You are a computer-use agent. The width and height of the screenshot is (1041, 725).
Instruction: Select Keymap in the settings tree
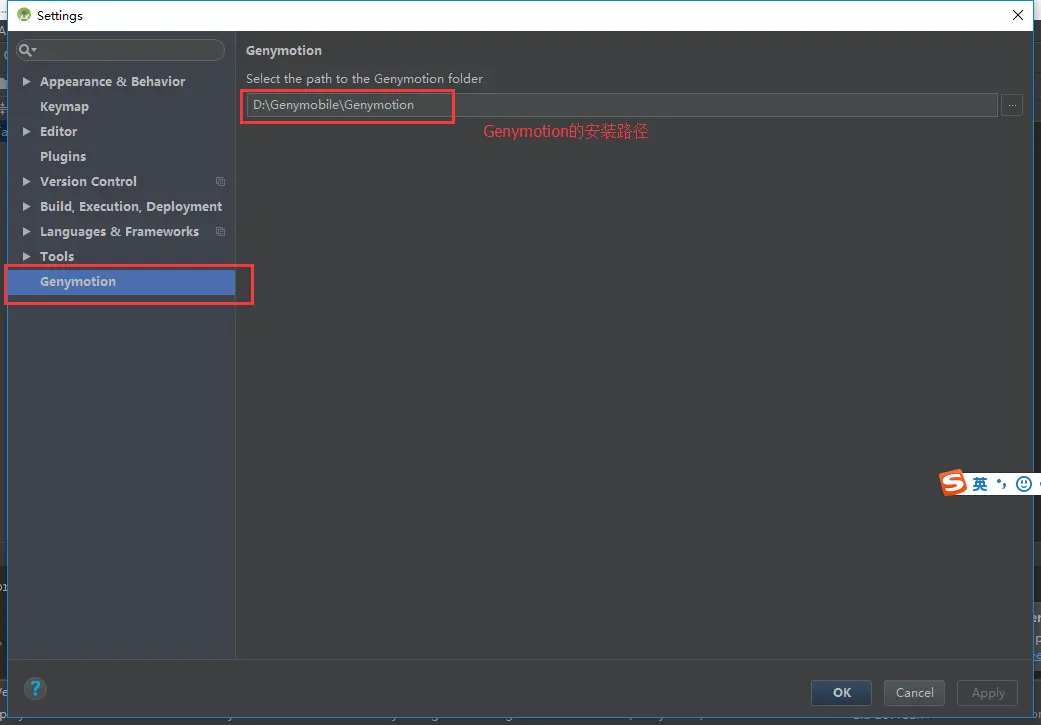pyautogui.click(x=64, y=107)
